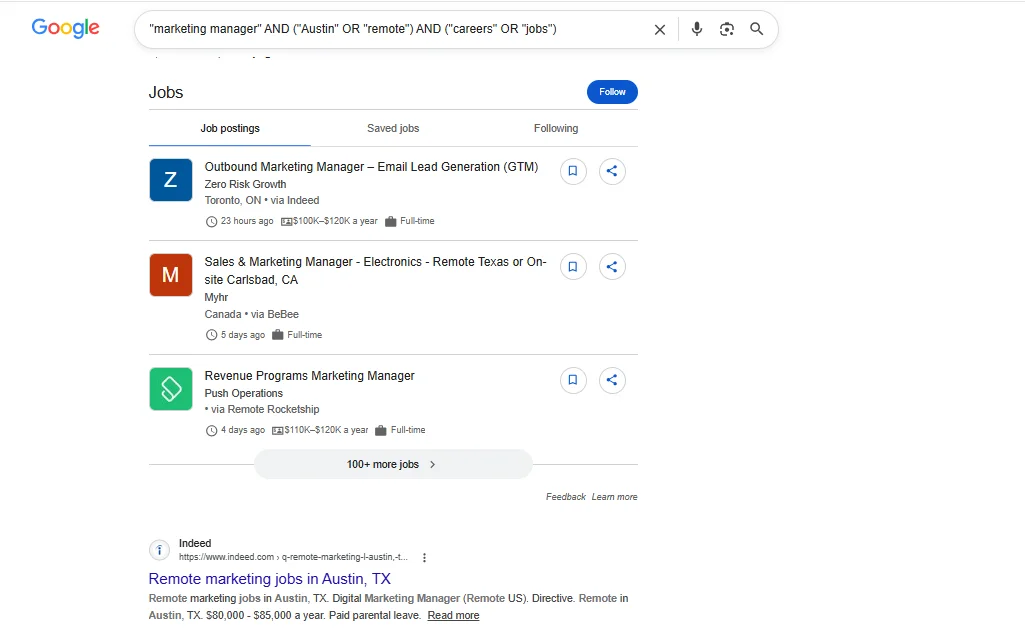This screenshot has width=1025, height=639.
Task: Bookmark the Revenue Programs Marketing Manager job
Action: point(573,380)
